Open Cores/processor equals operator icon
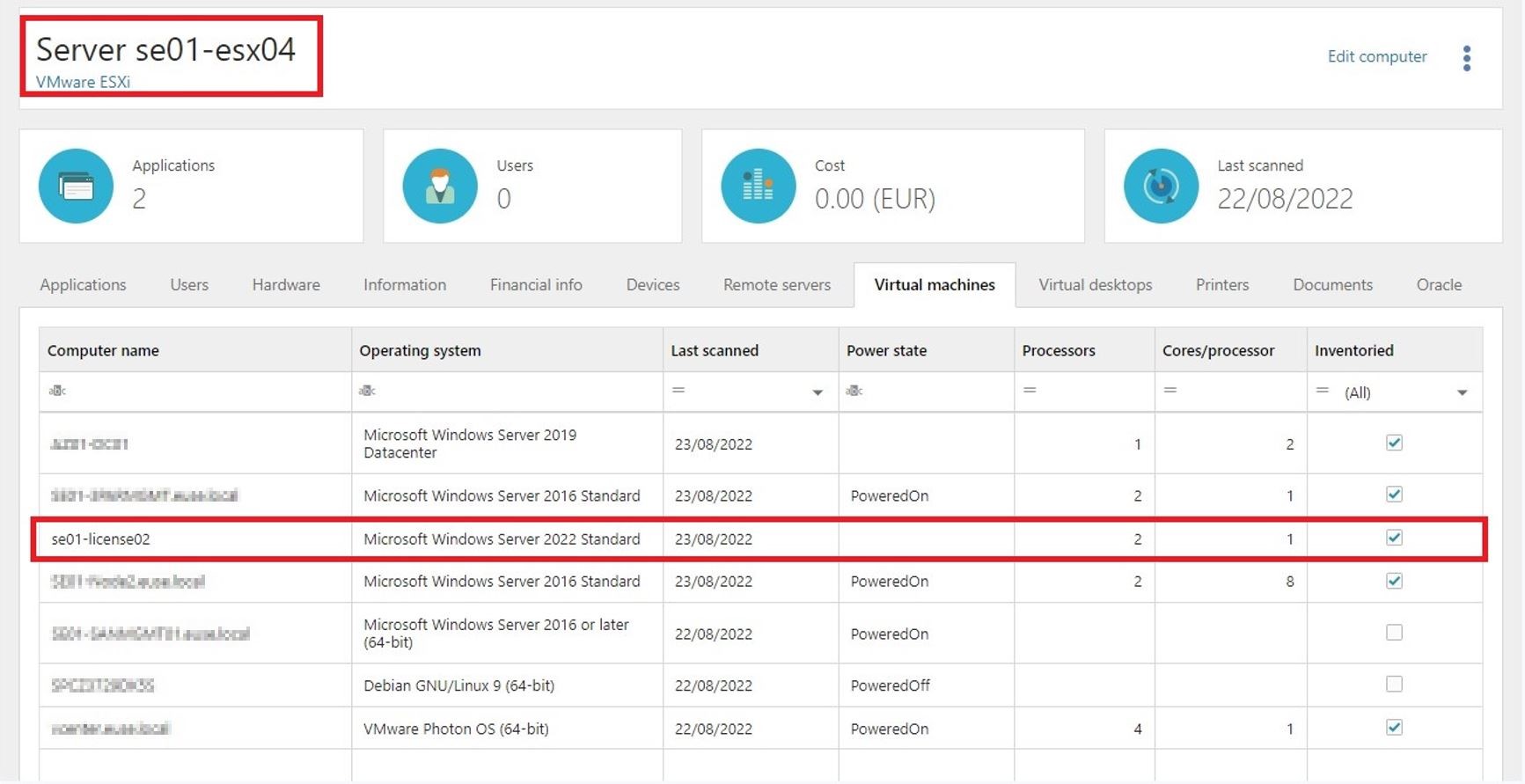Screen dimensions: 1525x784 pos(1170,390)
